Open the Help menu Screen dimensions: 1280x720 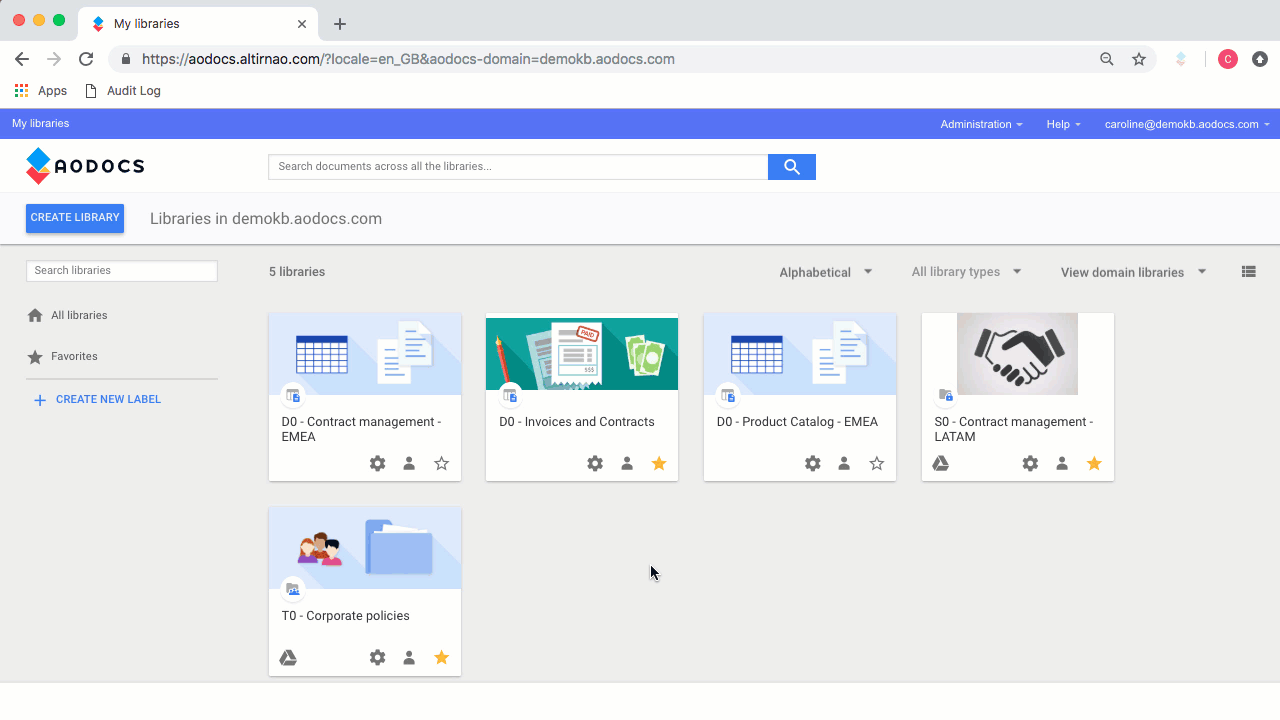[1063, 124]
